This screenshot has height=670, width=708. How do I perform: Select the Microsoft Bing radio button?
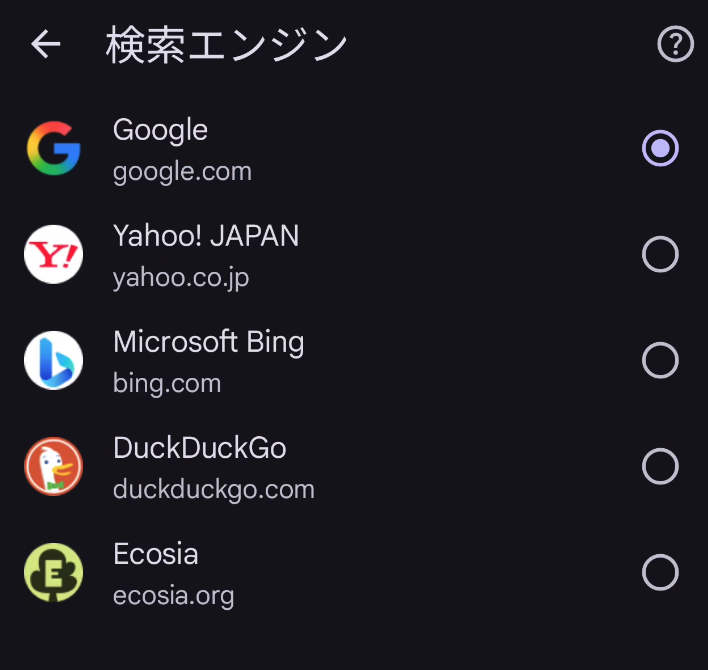[660, 360]
